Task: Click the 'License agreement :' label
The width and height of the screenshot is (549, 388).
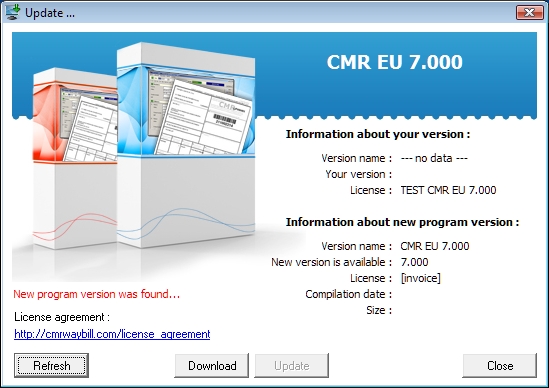Action: (x=62, y=317)
